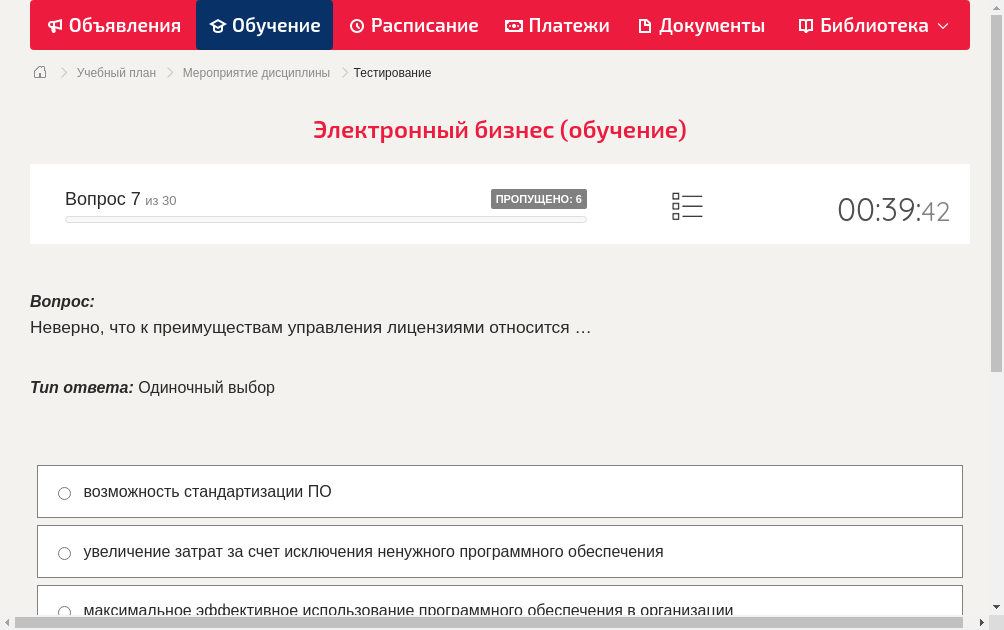Click the ПРОПУЩЕНО: 6 badge

540,199
